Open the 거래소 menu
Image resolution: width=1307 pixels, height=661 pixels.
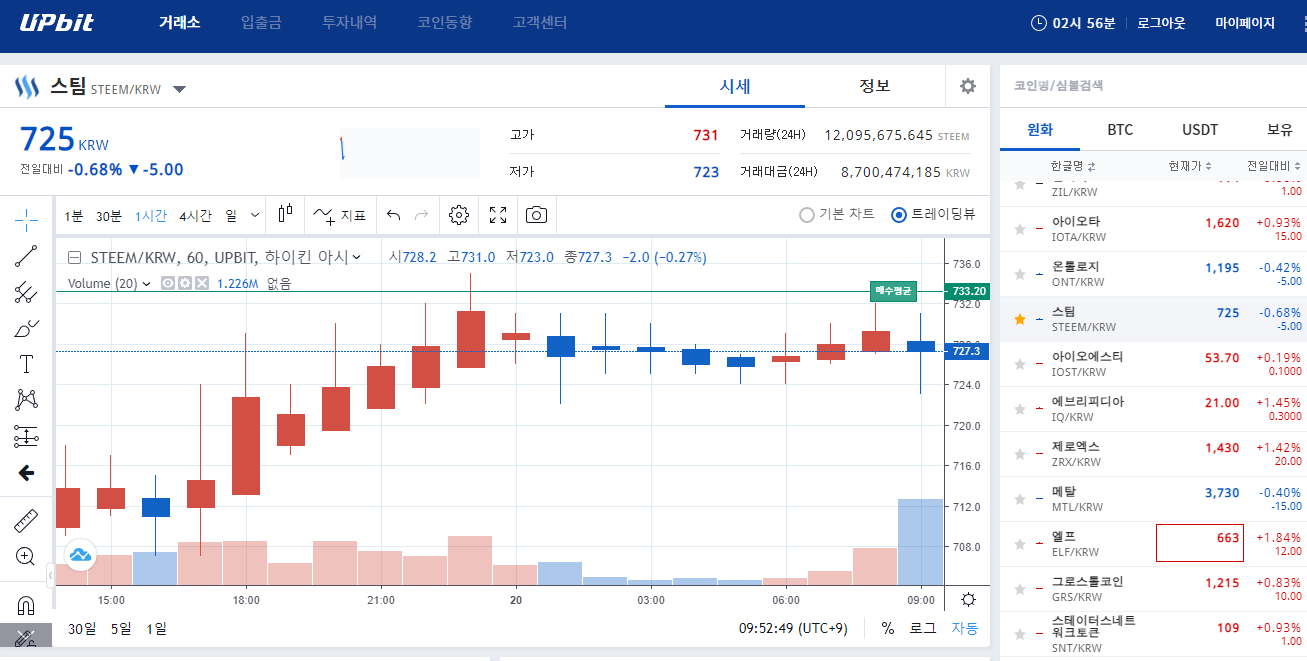click(180, 23)
